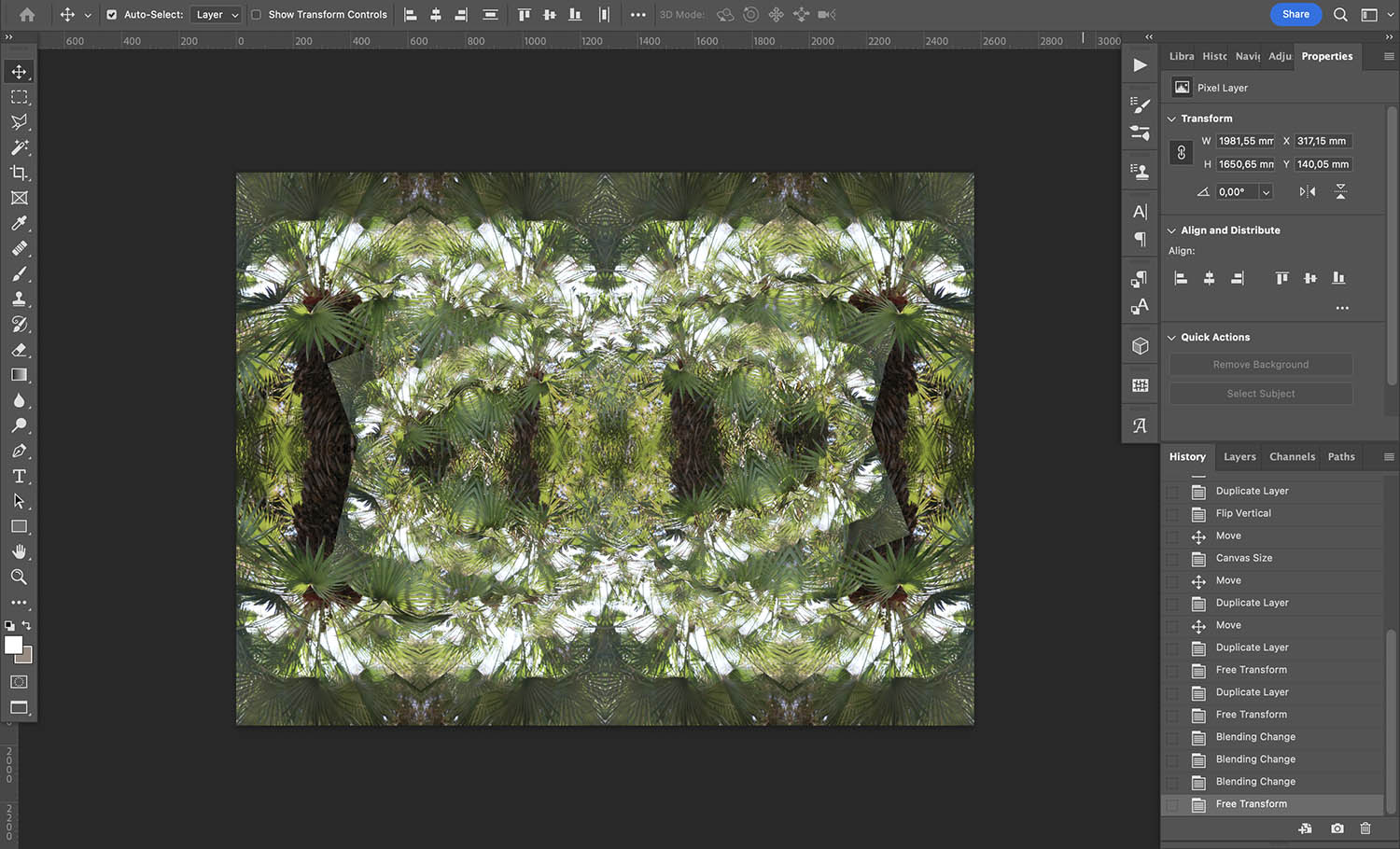Select the Move tool

click(x=19, y=71)
